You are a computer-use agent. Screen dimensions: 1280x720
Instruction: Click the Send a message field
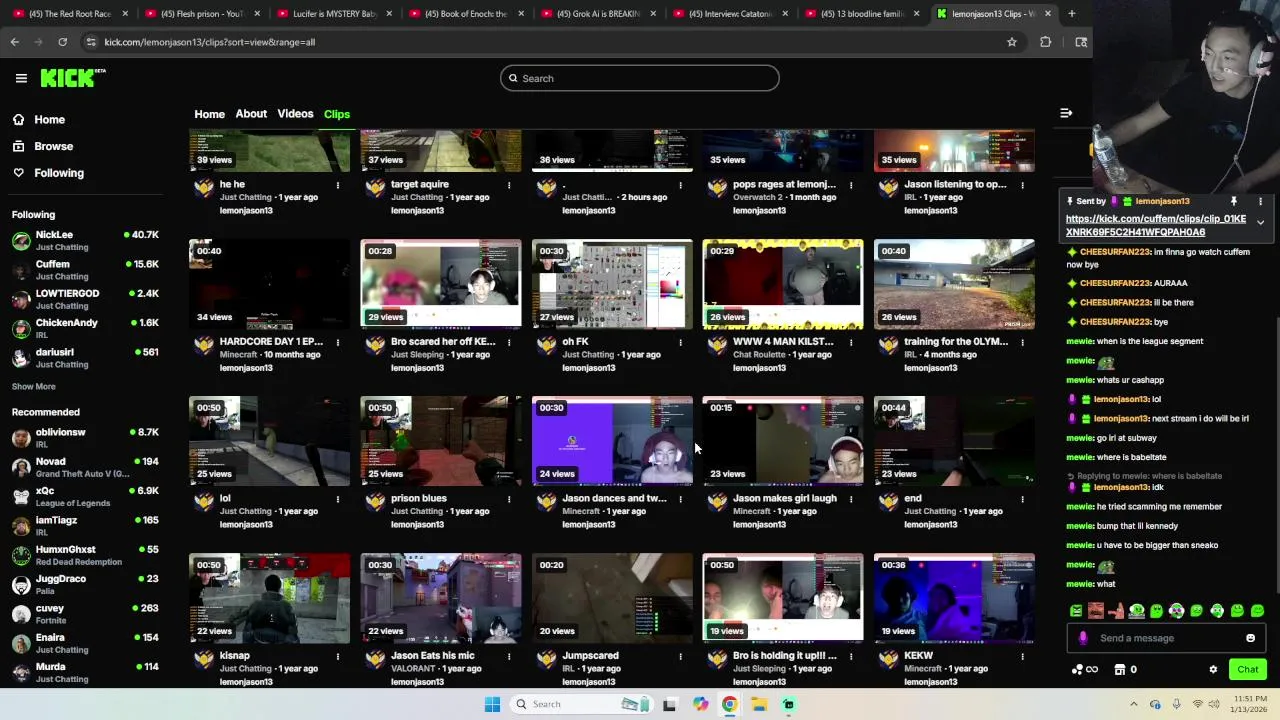[1165, 638]
